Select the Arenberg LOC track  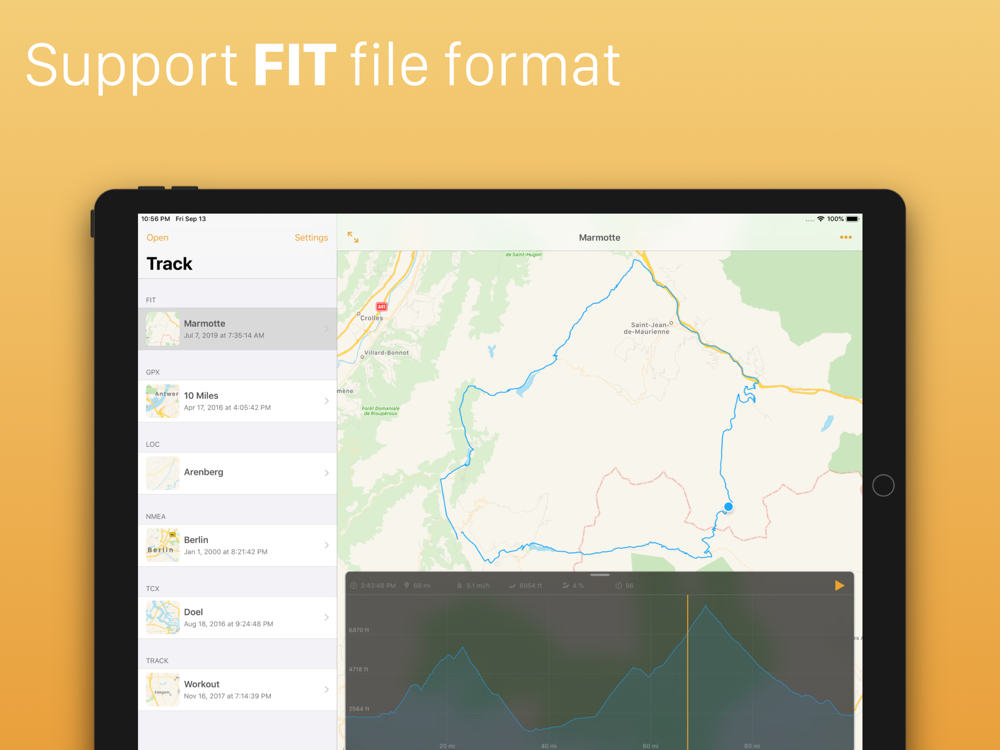[x=237, y=473]
